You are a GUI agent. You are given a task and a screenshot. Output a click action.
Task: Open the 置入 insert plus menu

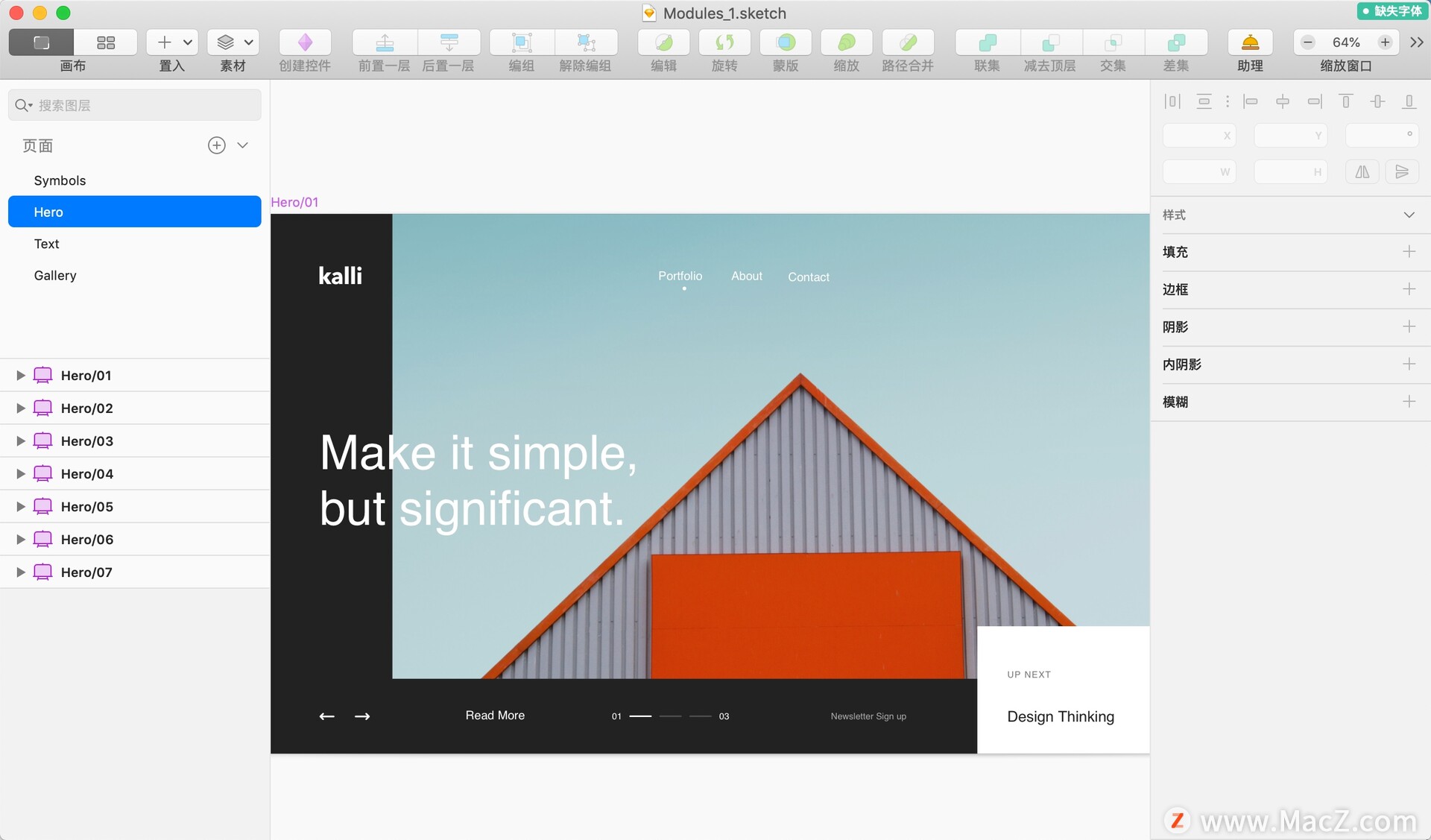172,42
